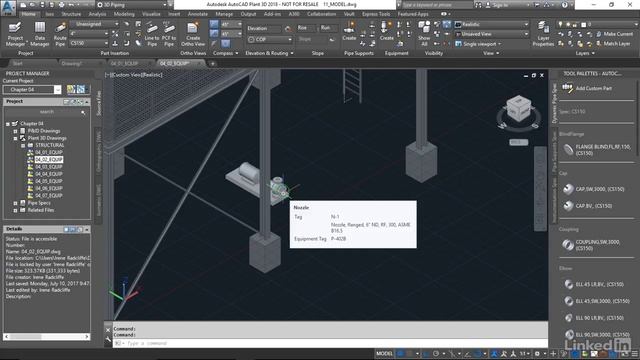Open the Unsaved View dropdown
This screenshot has height=360, width=640.
click(x=491, y=34)
